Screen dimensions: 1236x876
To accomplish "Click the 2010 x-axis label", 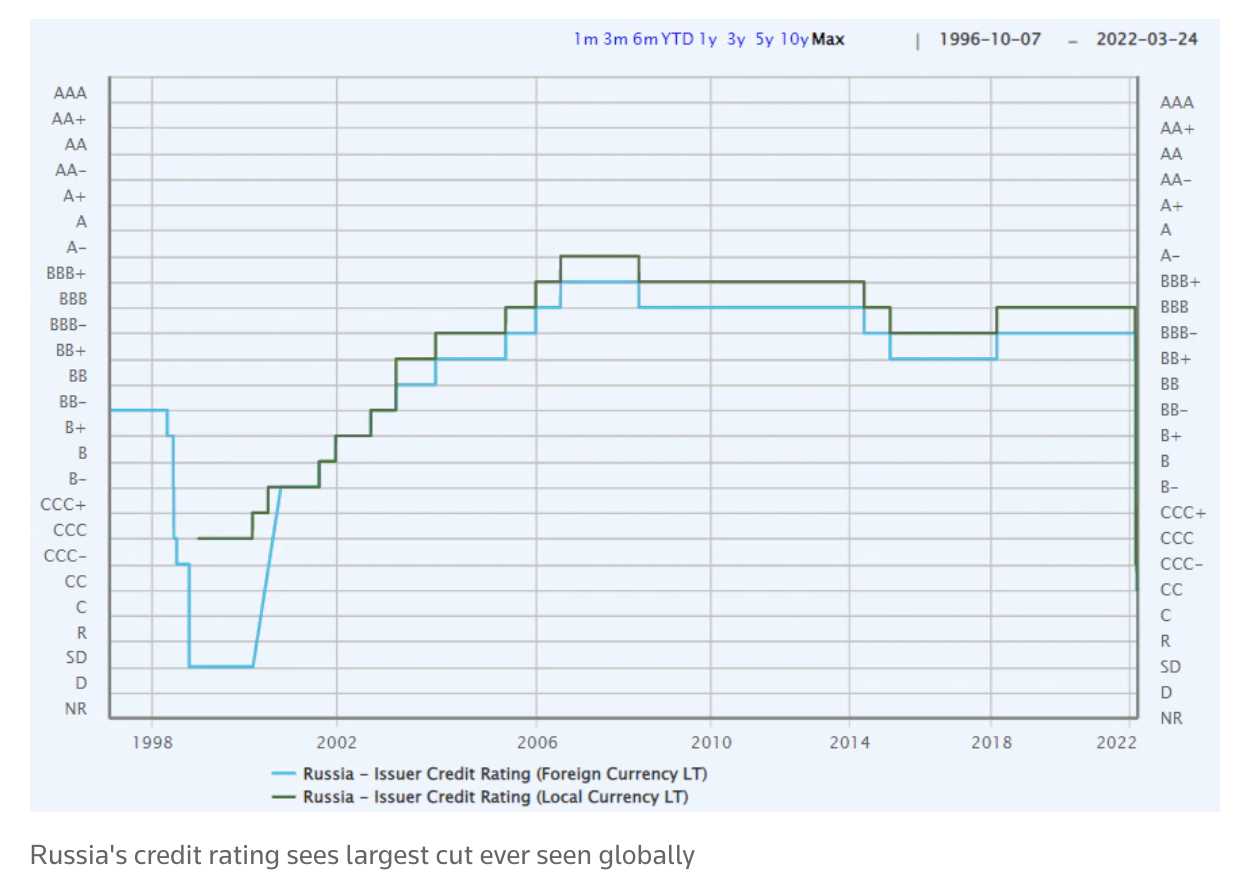I will [711, 742].
